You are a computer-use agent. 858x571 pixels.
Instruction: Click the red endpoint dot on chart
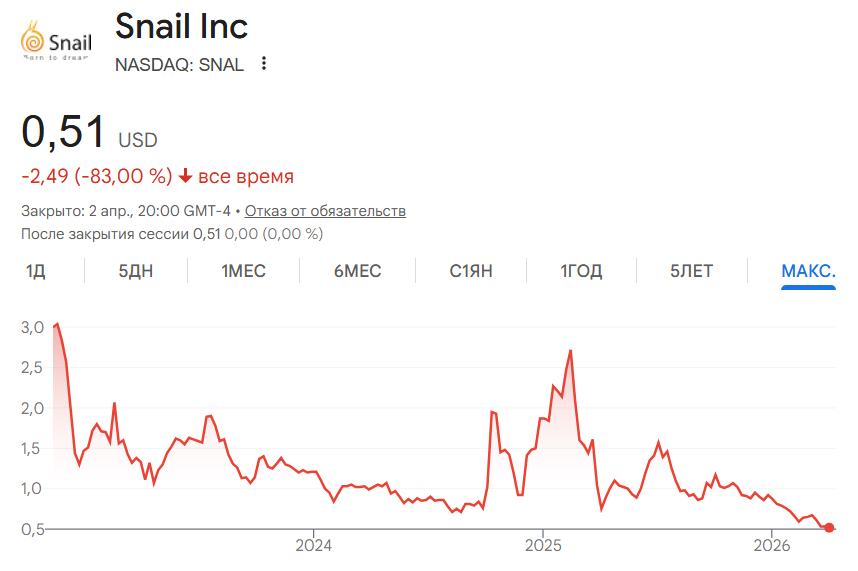pos(830,528)
